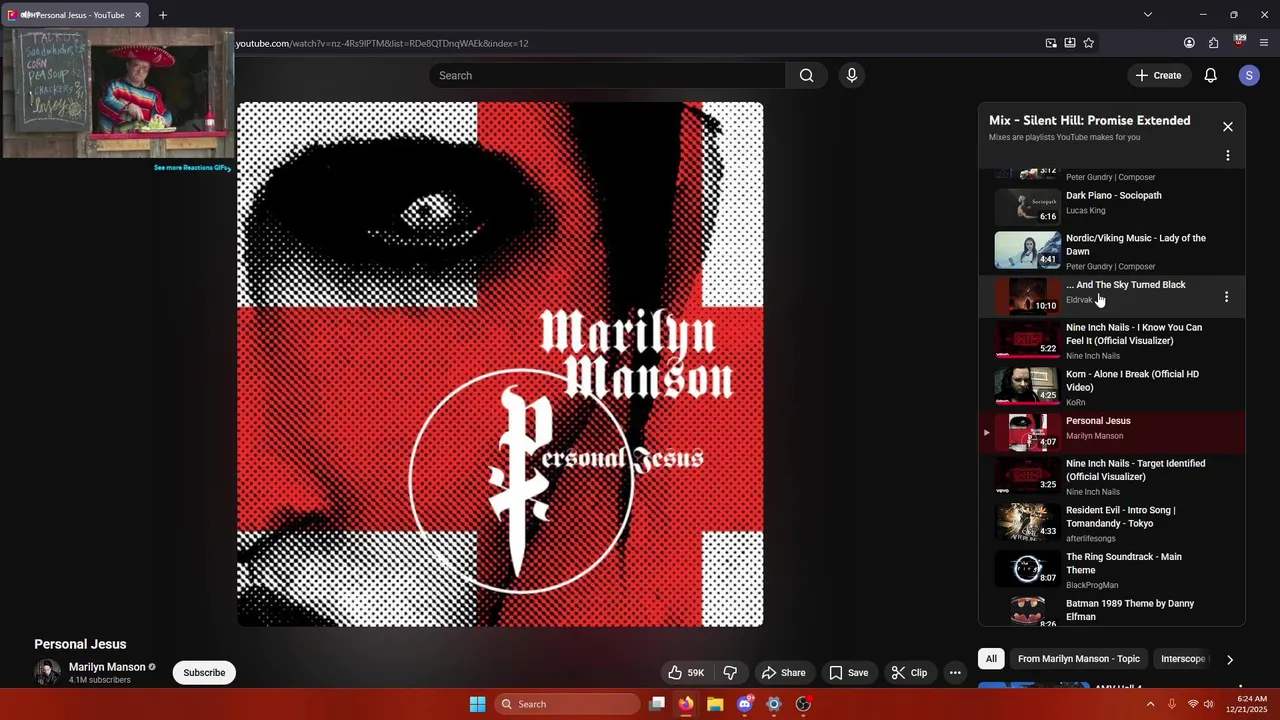Select 'From Marilyn Manson - Topic' chip
The height and width of the screenshot is (720, 1280).
tap(1079, 659)
